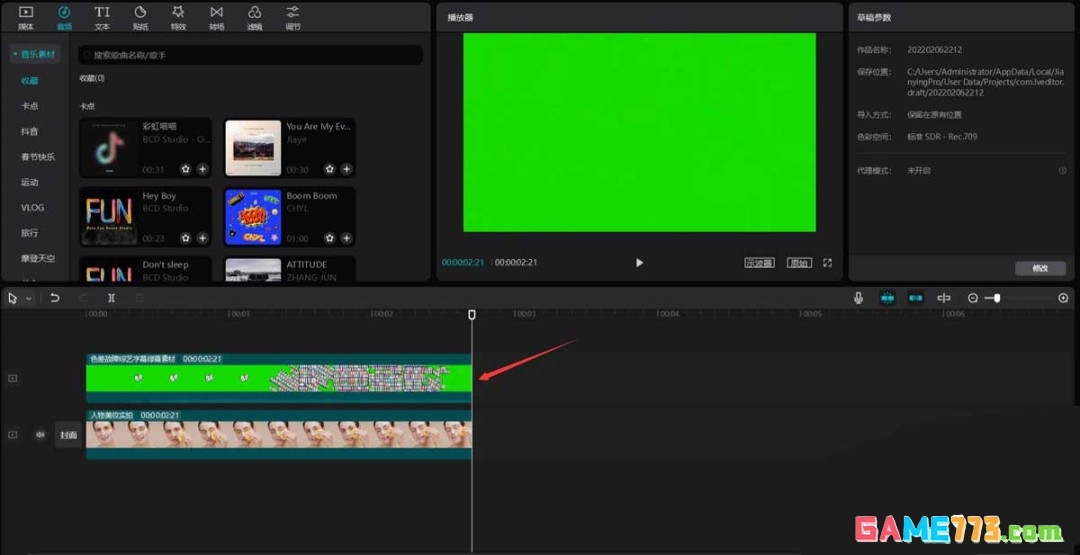1080x555 pixels.
Task: Open the 文本 (Text) panel tab
Action: 102,17
